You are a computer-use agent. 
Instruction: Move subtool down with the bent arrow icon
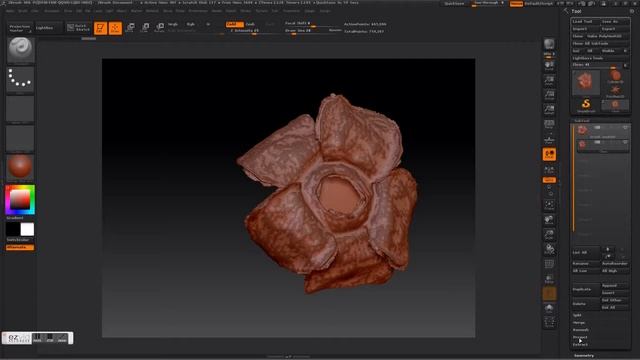[x=607, y=256]
